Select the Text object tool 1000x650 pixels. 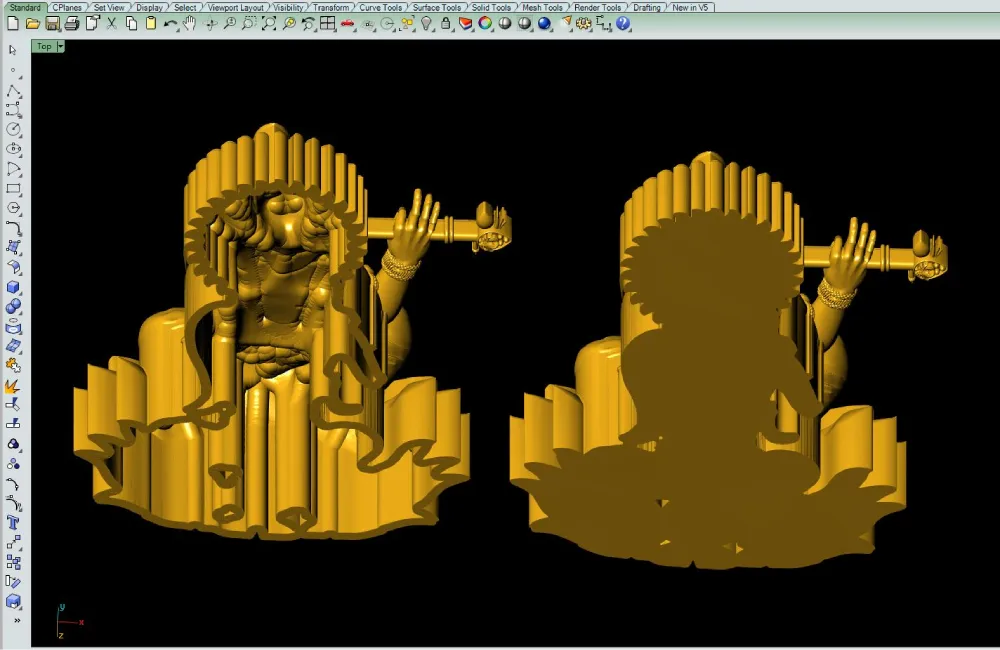[x=13, y=523]
